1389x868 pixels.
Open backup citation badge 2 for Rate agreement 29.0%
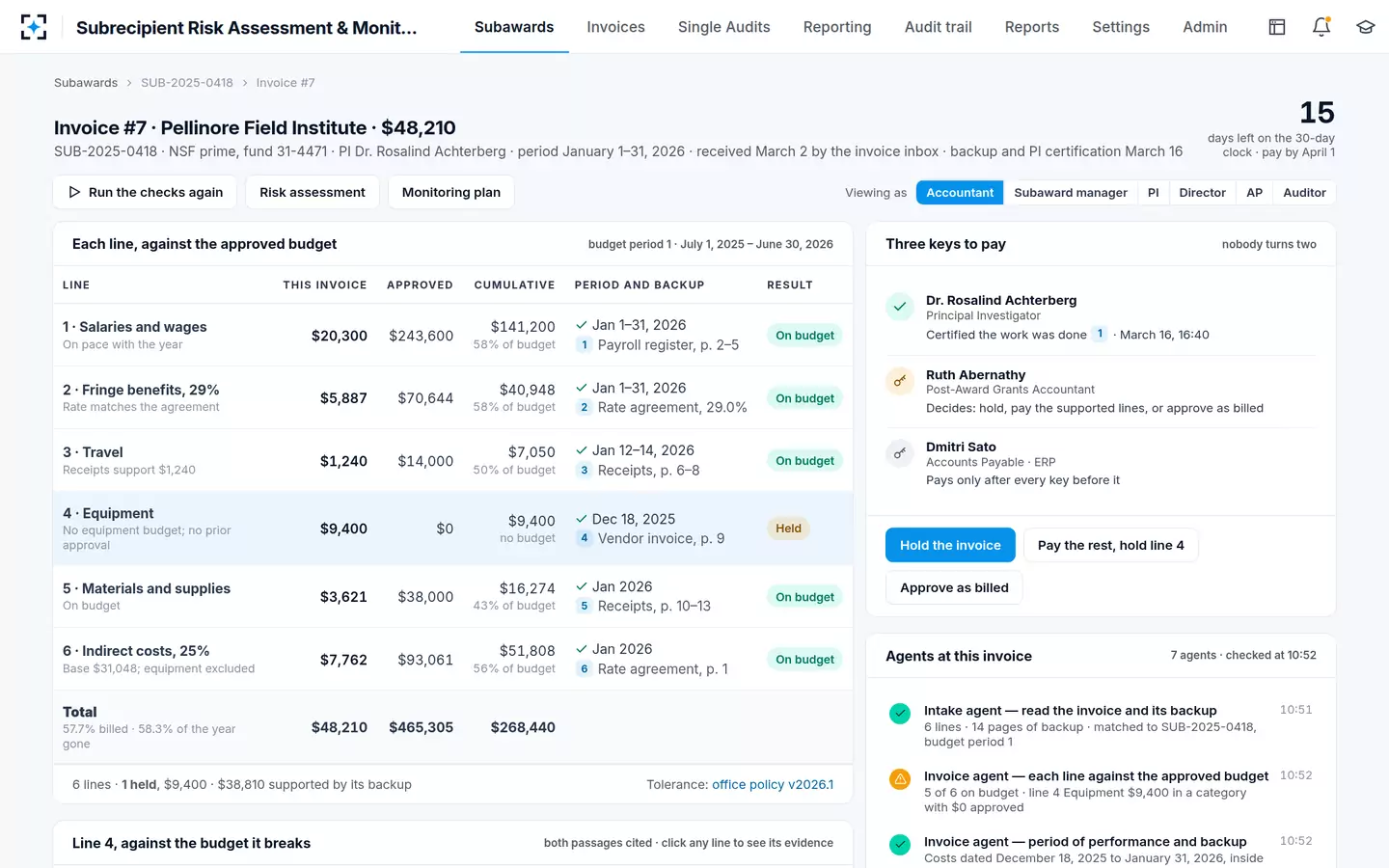coord(585,408)
